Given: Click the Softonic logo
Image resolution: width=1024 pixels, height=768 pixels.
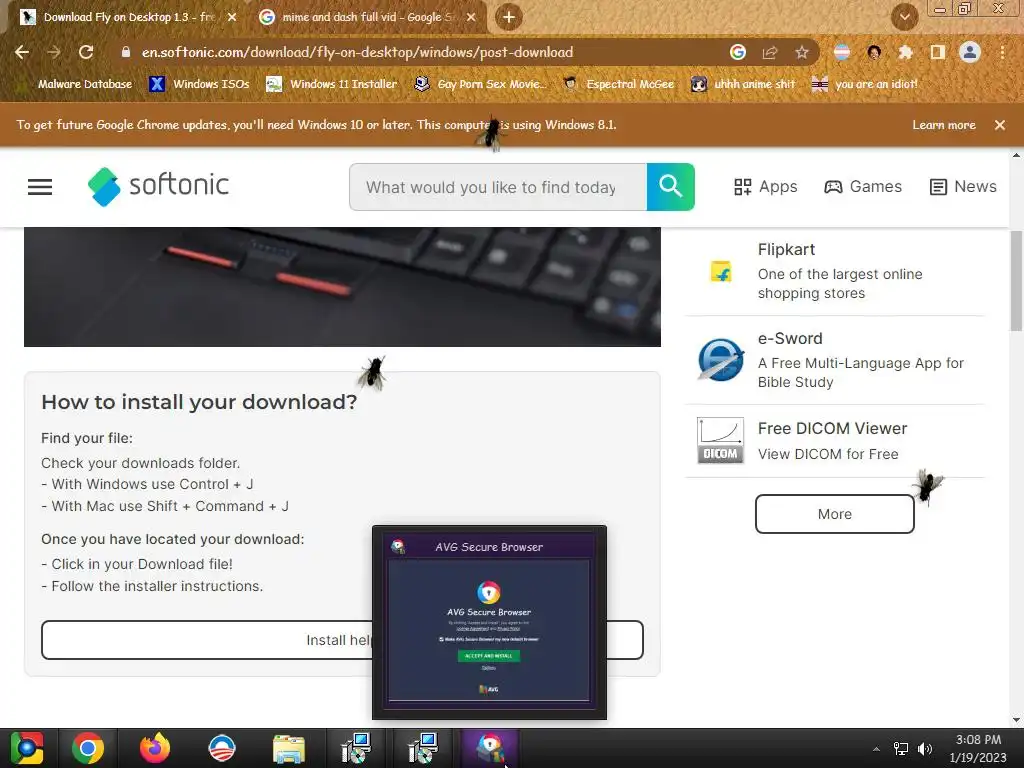Looking at the screenshot, I should coord(158,186).
